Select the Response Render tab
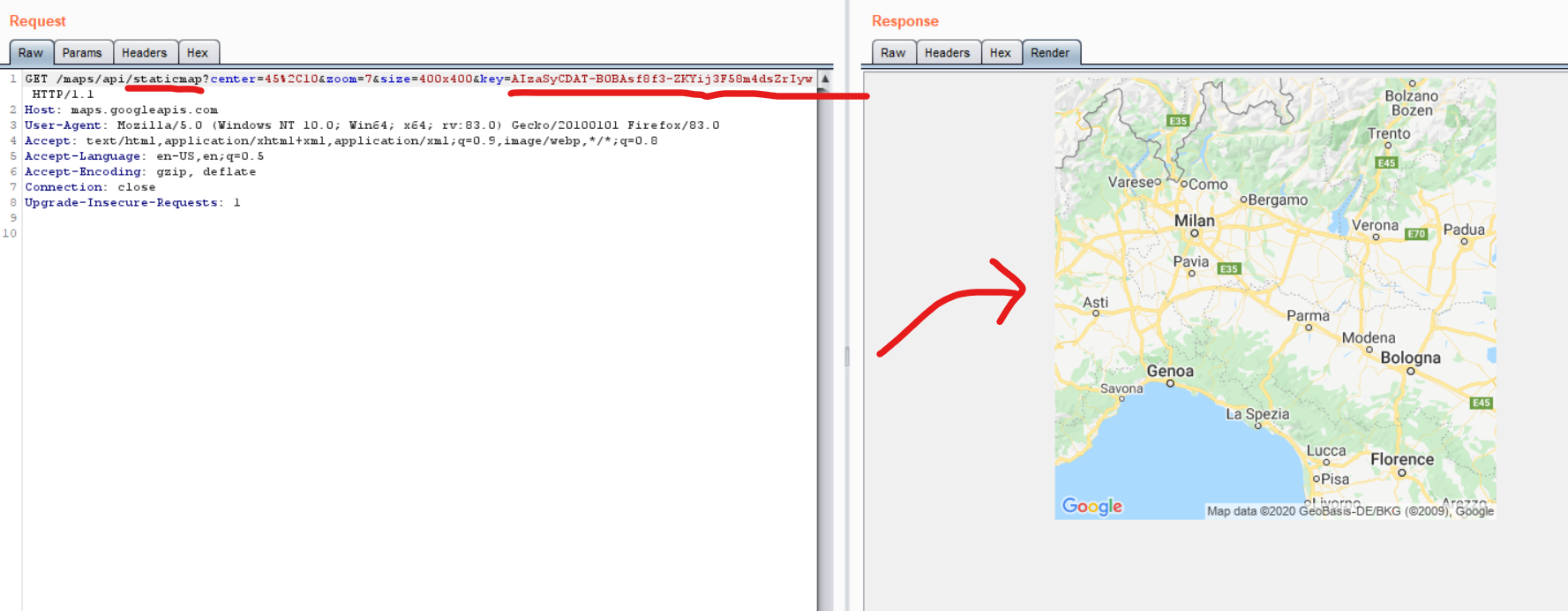Screen dimensions: 1568x611 coord(1050,53)
